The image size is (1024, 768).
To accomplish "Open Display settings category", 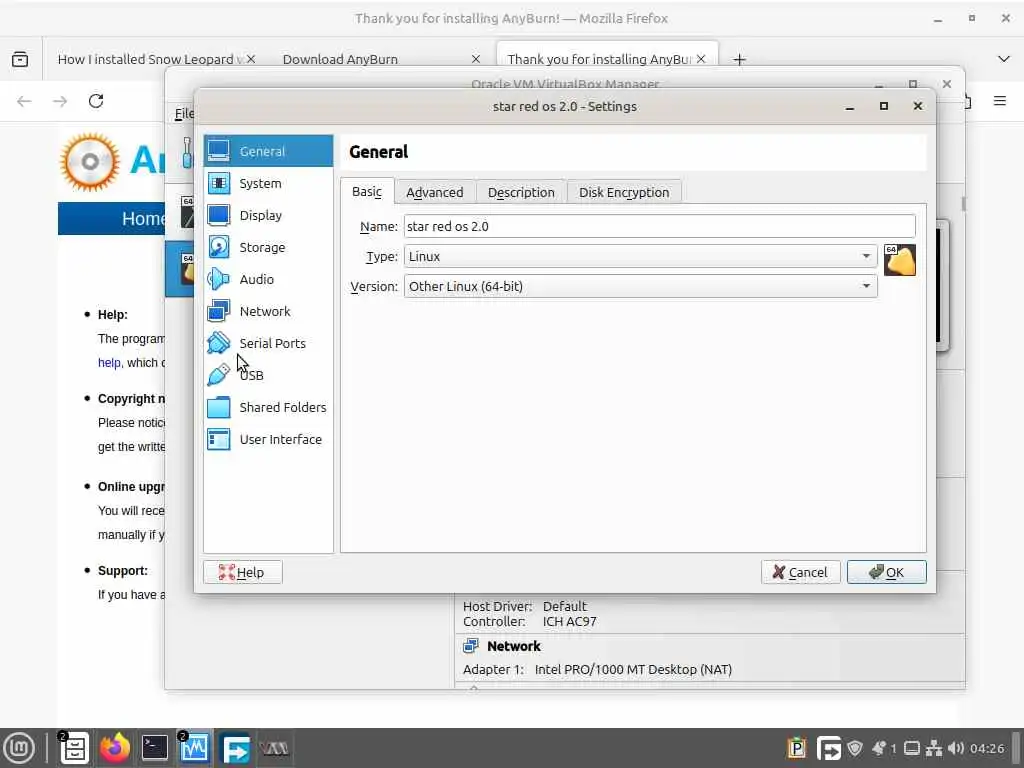I will click(268, 216).
